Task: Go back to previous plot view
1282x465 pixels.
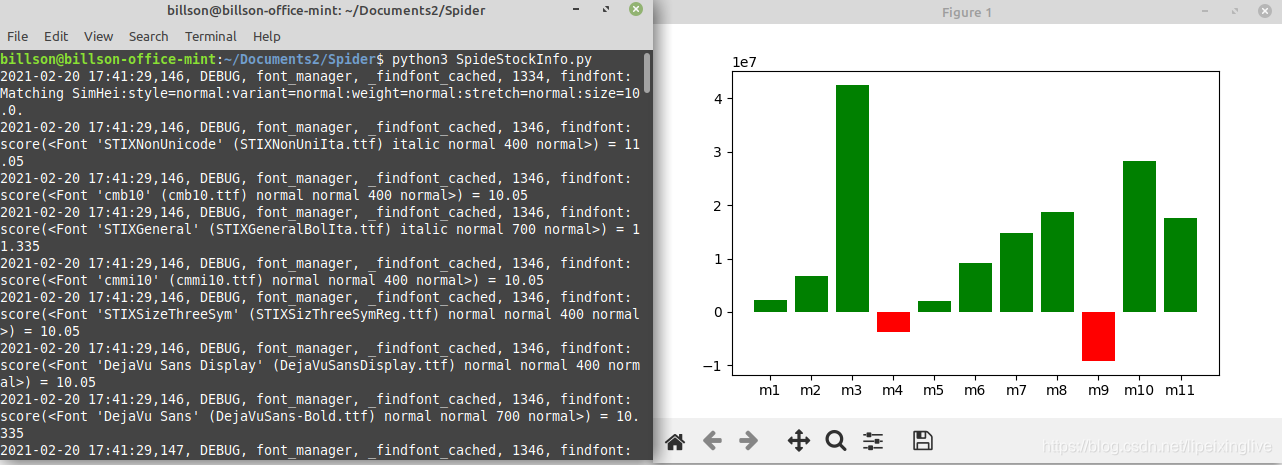Action: 712,441
